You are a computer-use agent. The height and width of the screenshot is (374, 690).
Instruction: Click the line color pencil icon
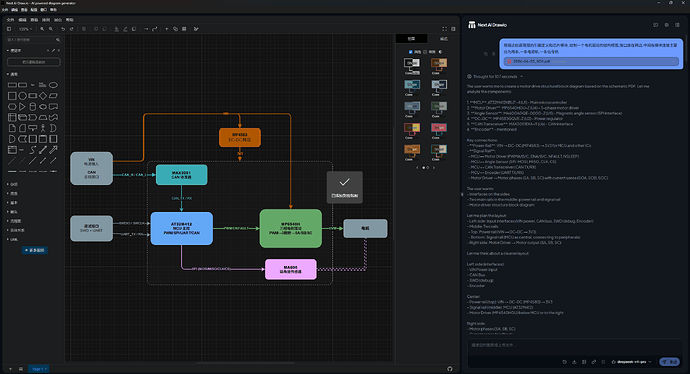125,29
